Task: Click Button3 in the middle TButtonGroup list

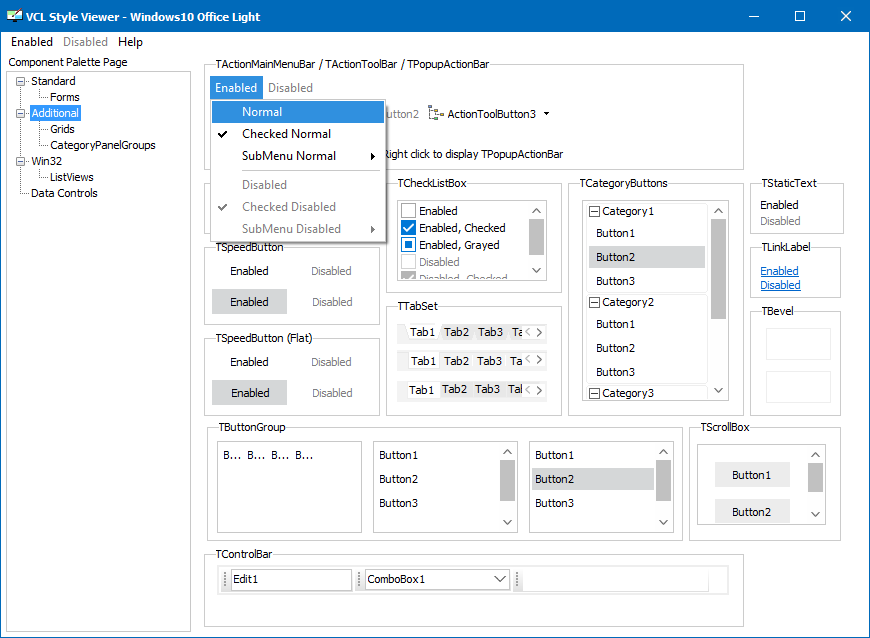Action: click(x=437, y=503)
